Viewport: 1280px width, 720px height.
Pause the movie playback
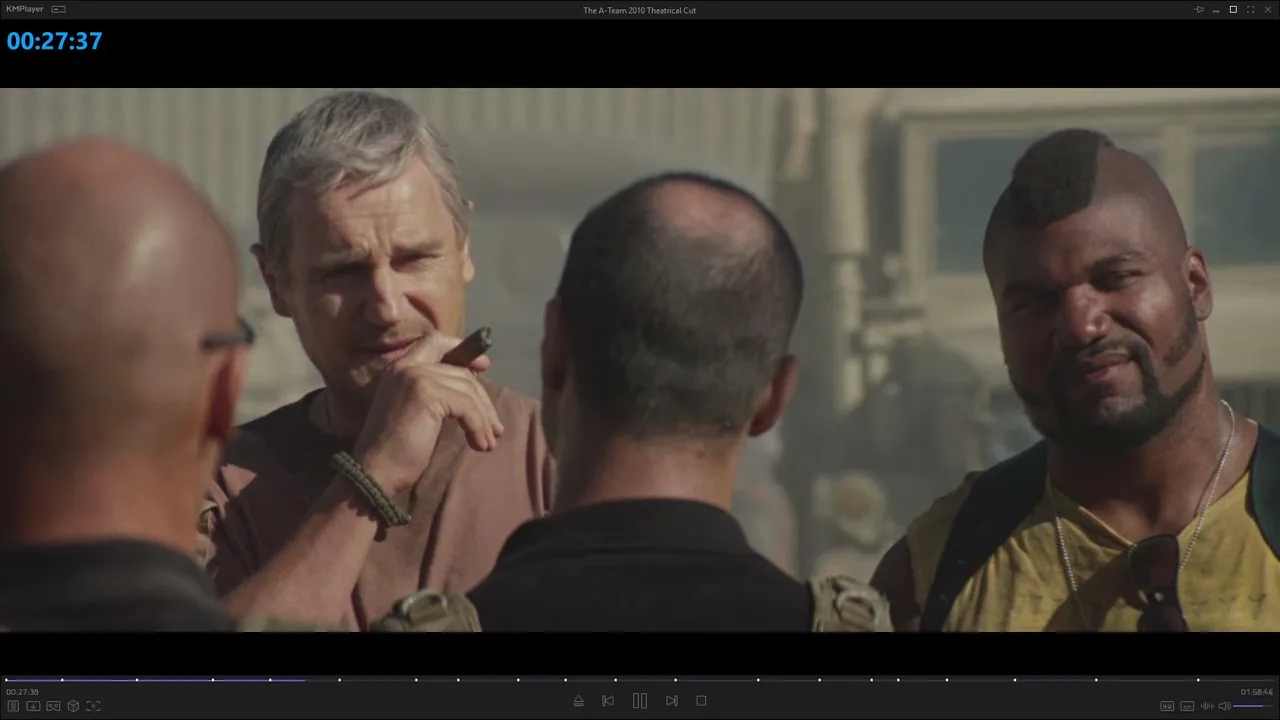pyautogui.click(x=640, y=701)
